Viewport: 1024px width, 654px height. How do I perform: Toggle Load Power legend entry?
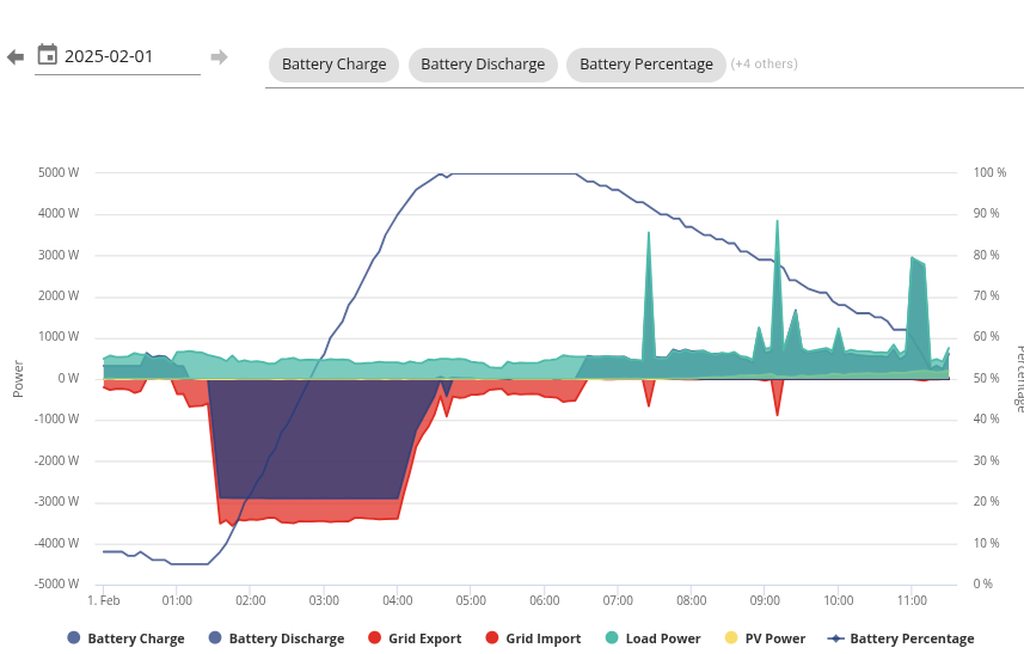point(662,638)
